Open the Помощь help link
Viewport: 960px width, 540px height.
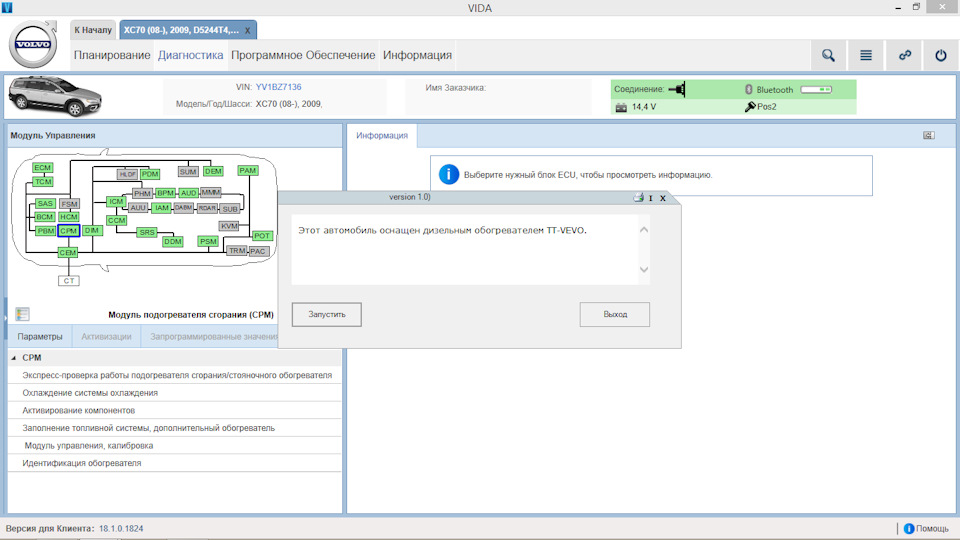pyautogui.click(x=932, y=528)
